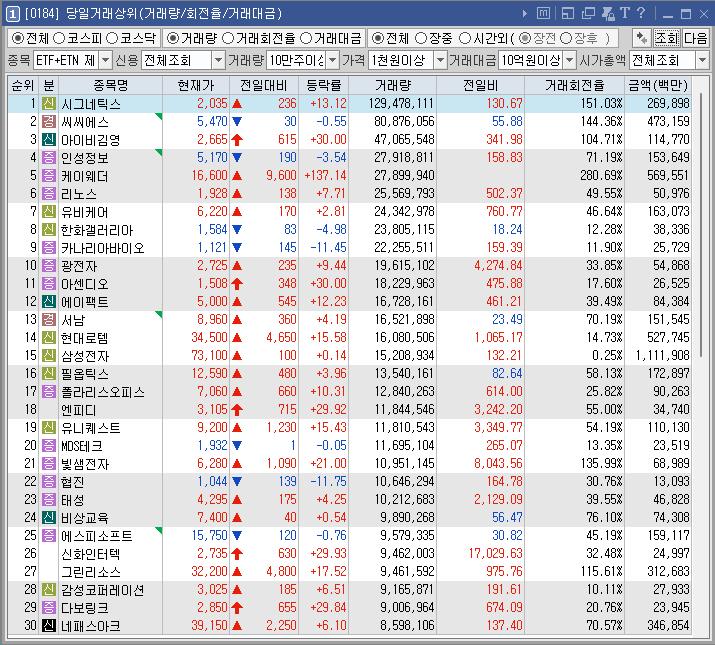The image size is (715, 645).
Task: Click 삼성전자 current price 73,100
Action: 209,355
